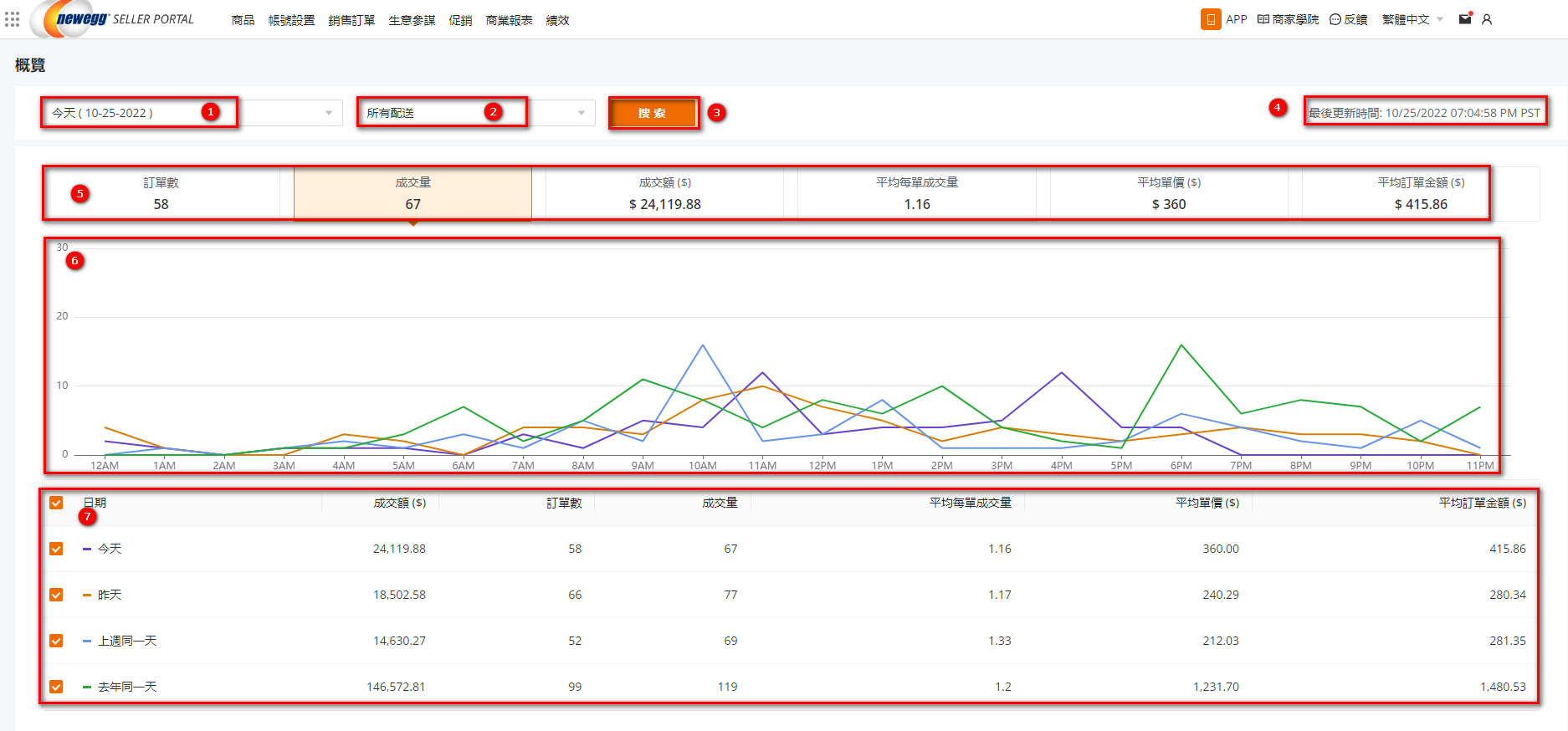Expand the 繁體中文 language dropdown
Screen dimensions: 1568x731
click(1412, 19)
